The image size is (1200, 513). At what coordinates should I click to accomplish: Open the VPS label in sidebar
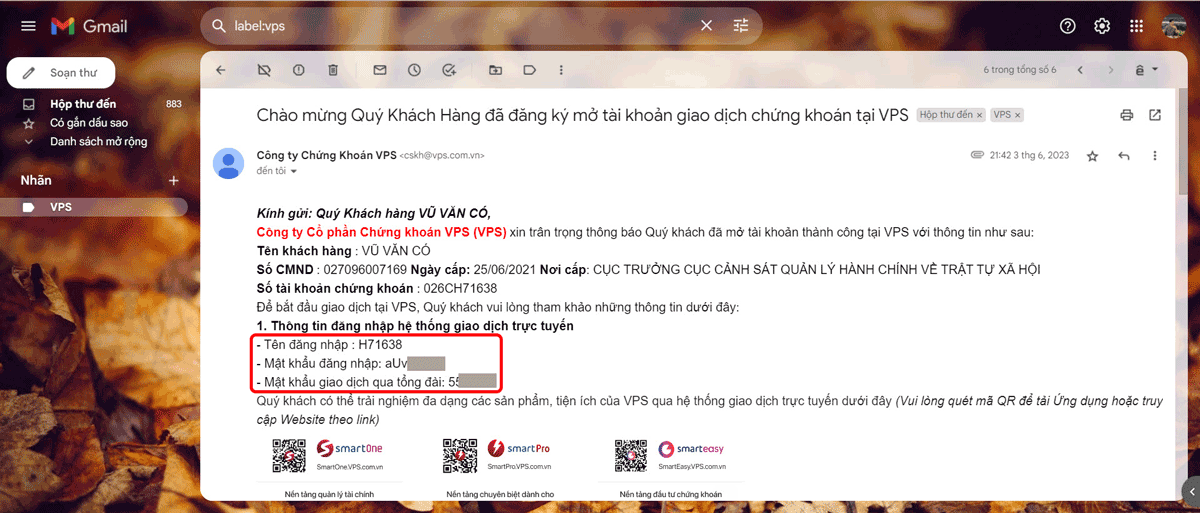(62, 207)
